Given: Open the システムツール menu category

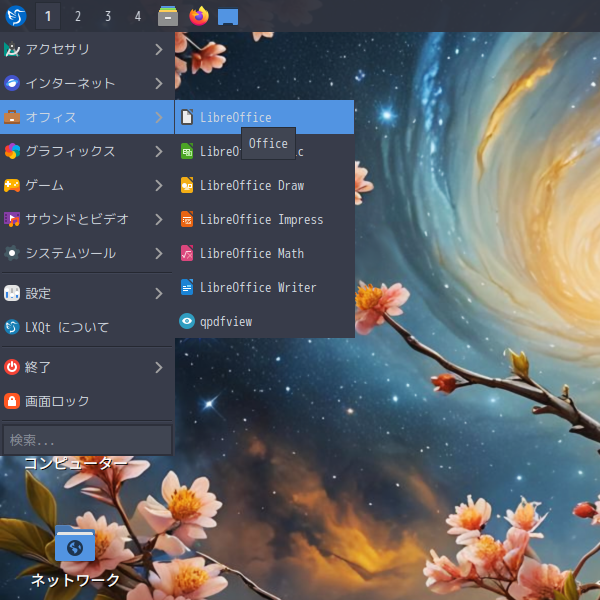Looking at the screenshot, I should (87, 253).
